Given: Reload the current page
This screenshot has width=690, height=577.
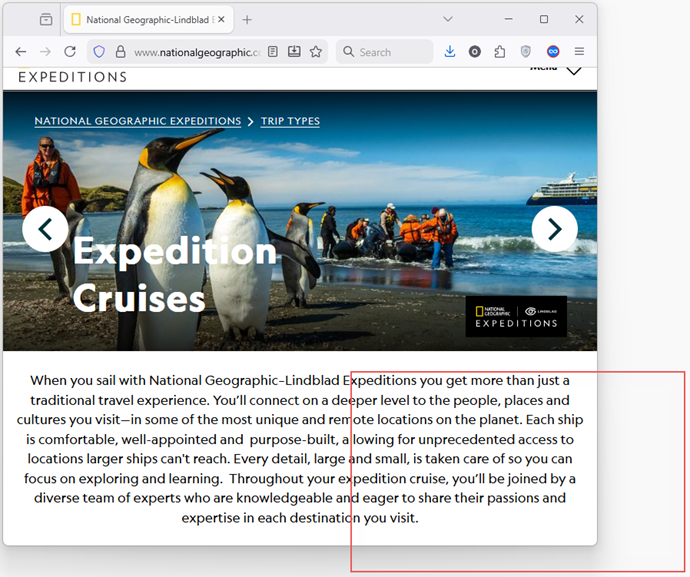Looking at the screenshot, I should pos(70,52).
